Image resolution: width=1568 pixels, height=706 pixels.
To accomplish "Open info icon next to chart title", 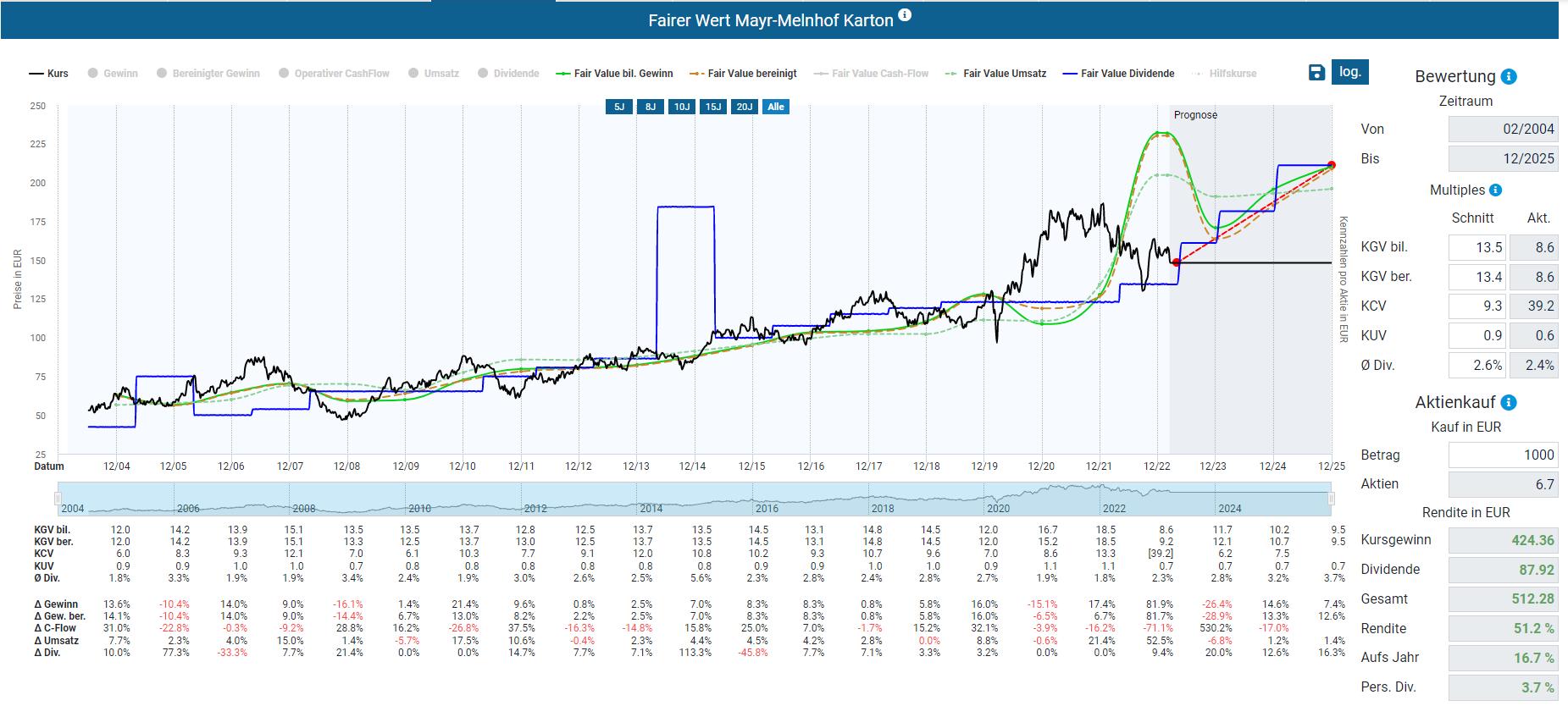I will coord(905,15).
